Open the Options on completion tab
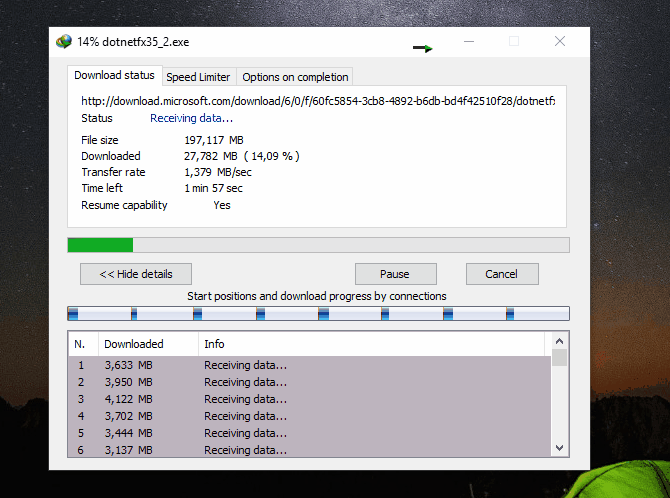 [x=295, y=77]
